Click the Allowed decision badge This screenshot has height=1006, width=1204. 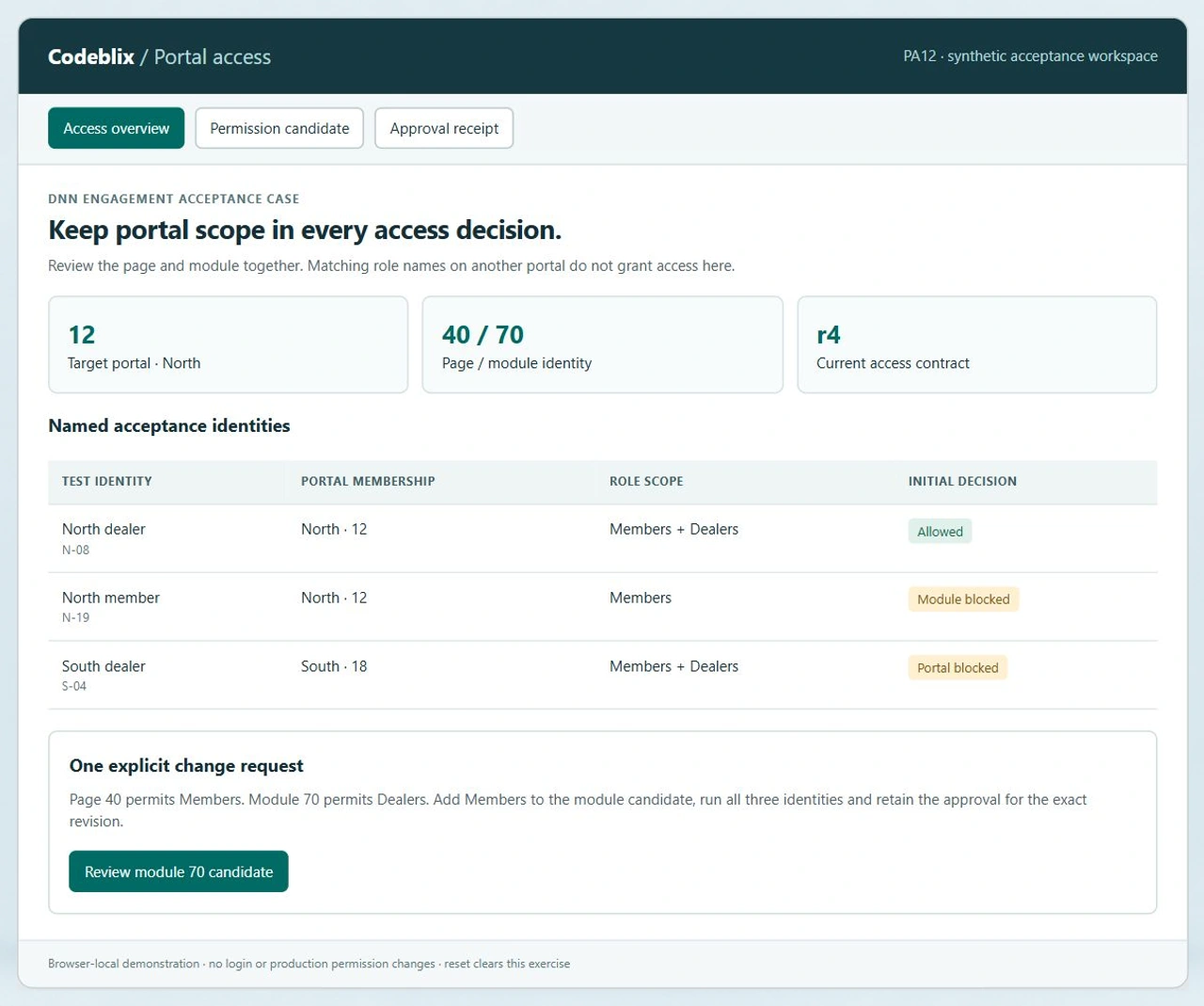click(940, 531)
